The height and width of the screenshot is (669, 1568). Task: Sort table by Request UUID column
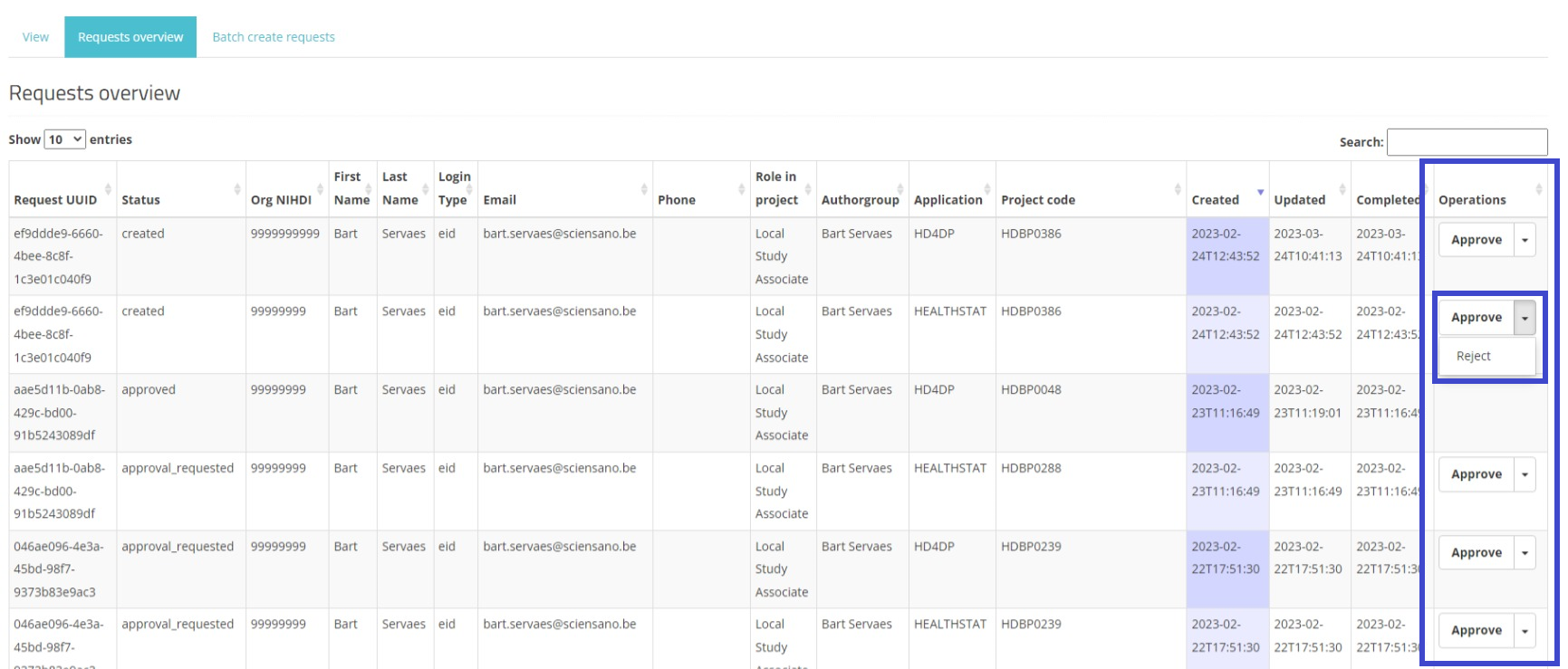55,199
